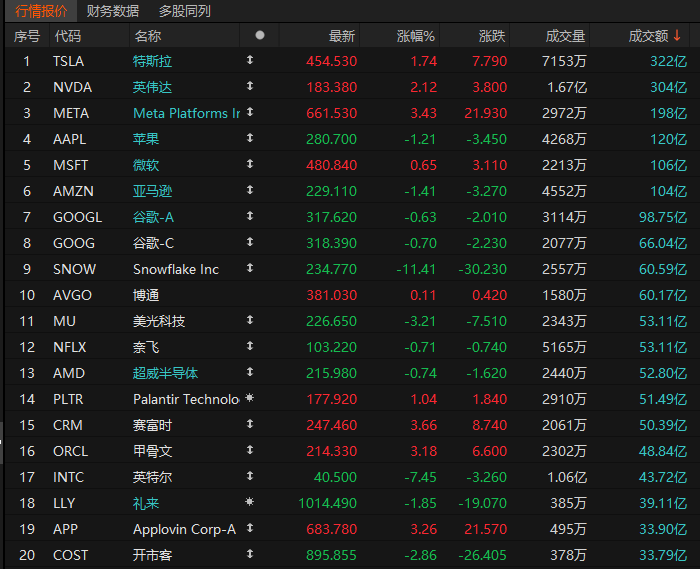Click the dot marker column header

click(x=260, y=35)
